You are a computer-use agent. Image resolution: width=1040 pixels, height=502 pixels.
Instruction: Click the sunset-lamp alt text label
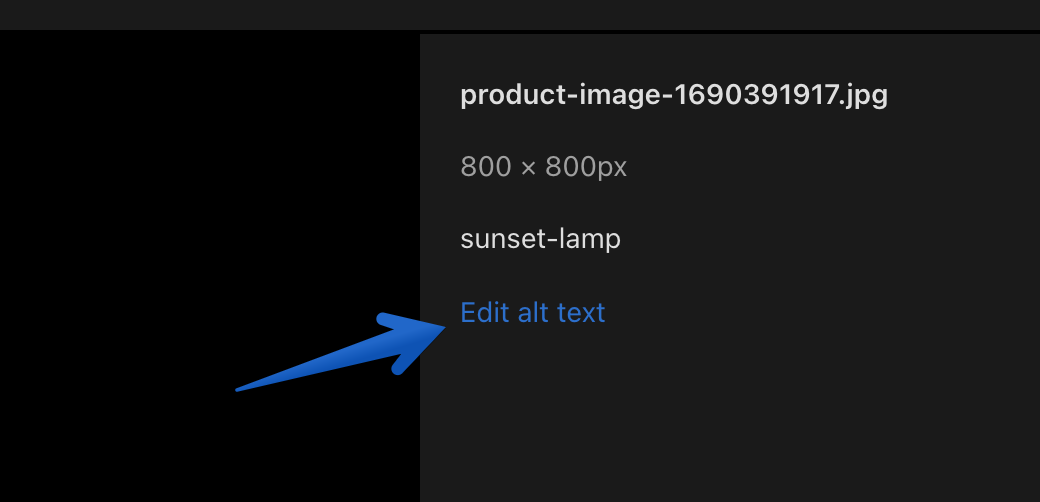click(x=540, y=239)
